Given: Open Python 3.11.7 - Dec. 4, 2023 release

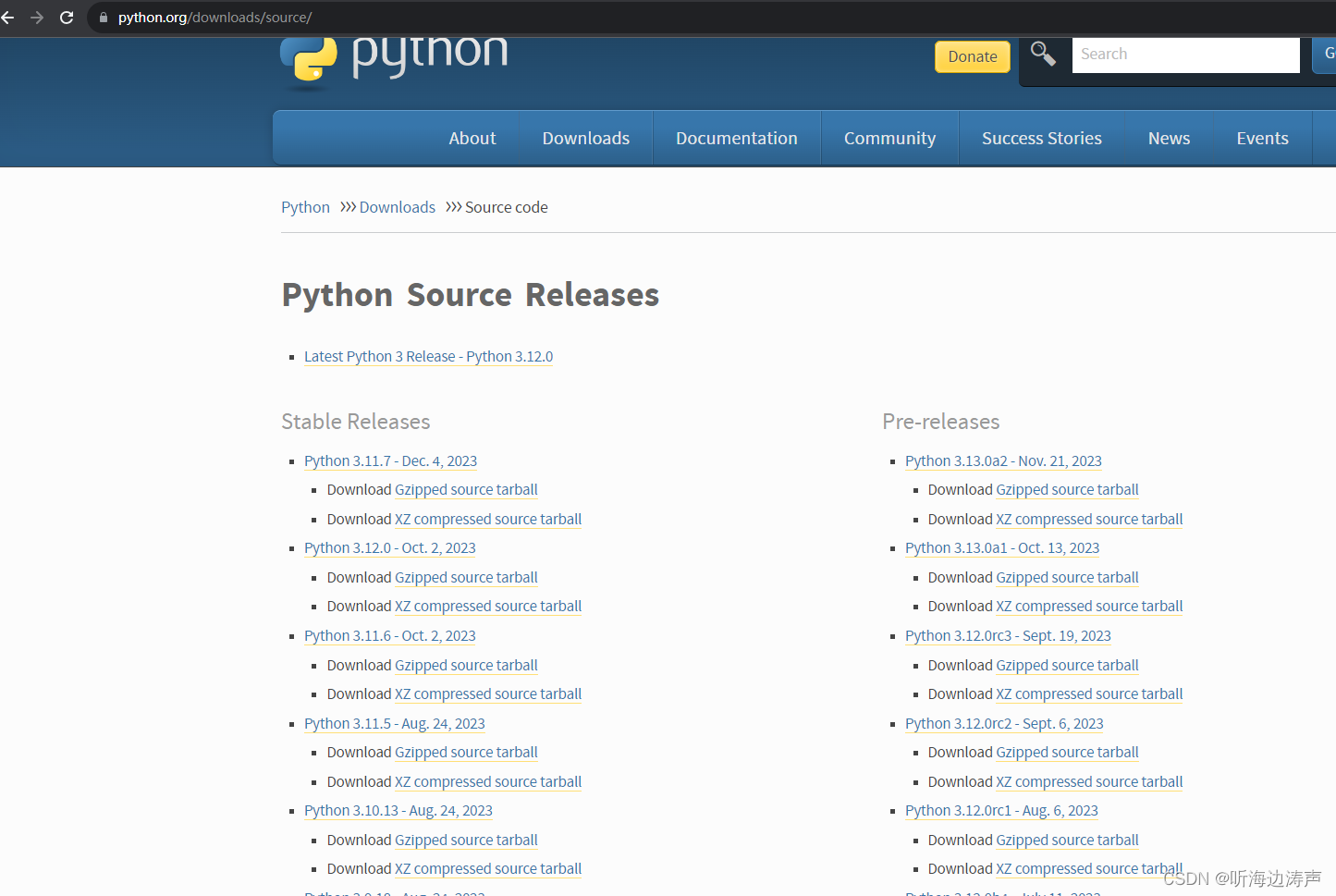Looking at the screenshot, I should pos(390,460).
